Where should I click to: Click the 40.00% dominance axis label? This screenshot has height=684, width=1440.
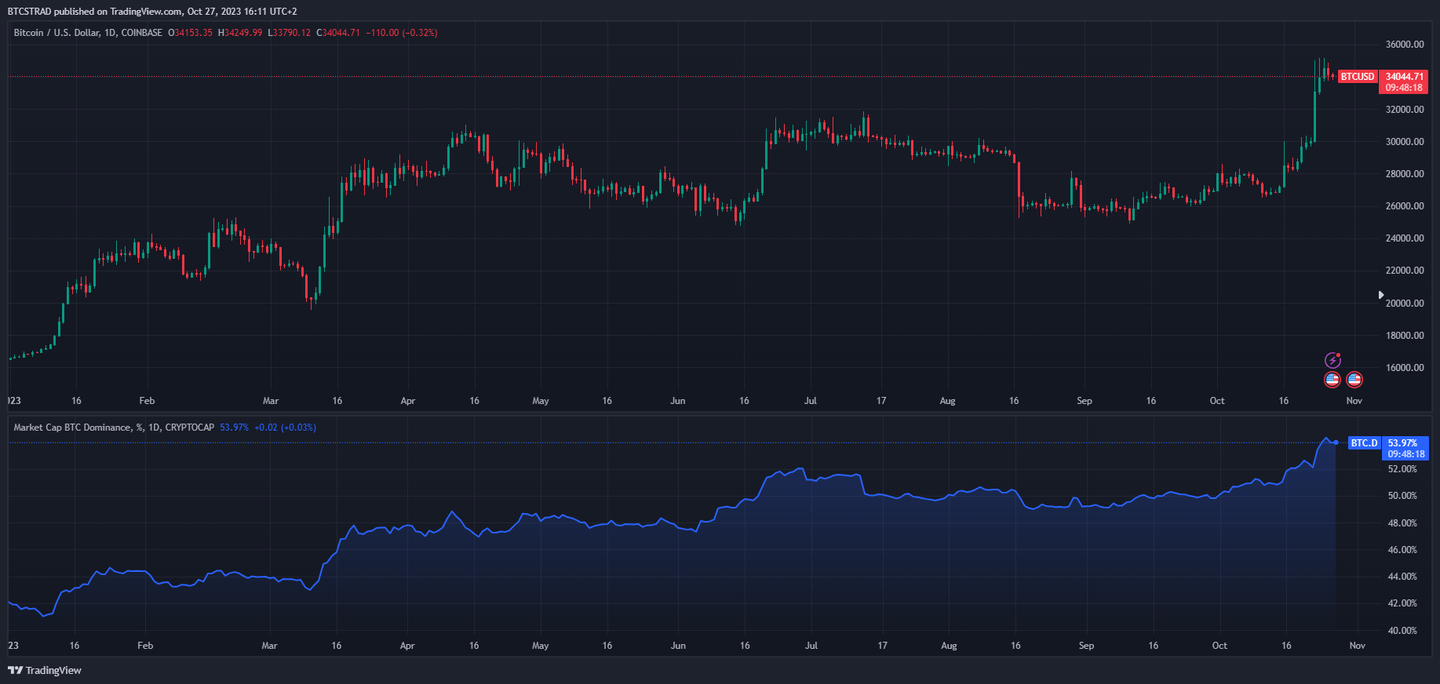click(x=1402, y=630)
